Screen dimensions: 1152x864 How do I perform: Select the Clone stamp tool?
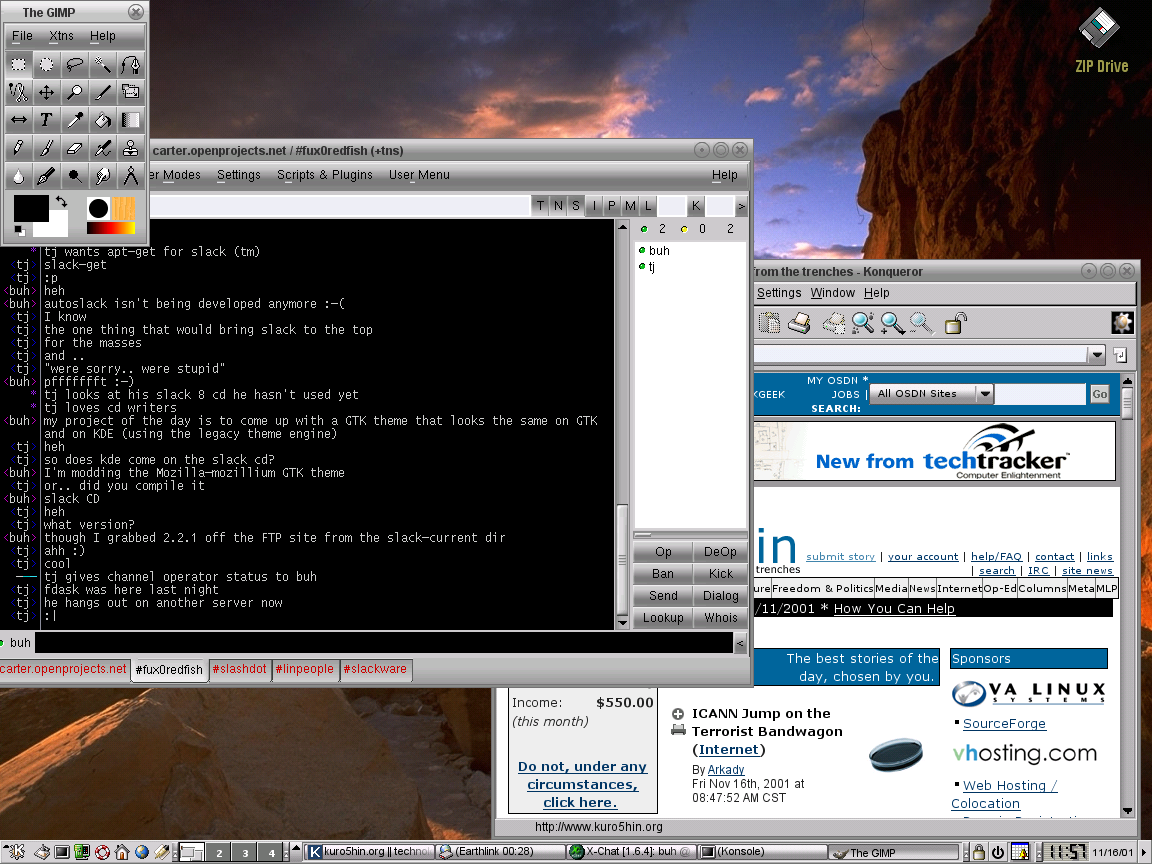pyautogui.click(x=130, y=148)
